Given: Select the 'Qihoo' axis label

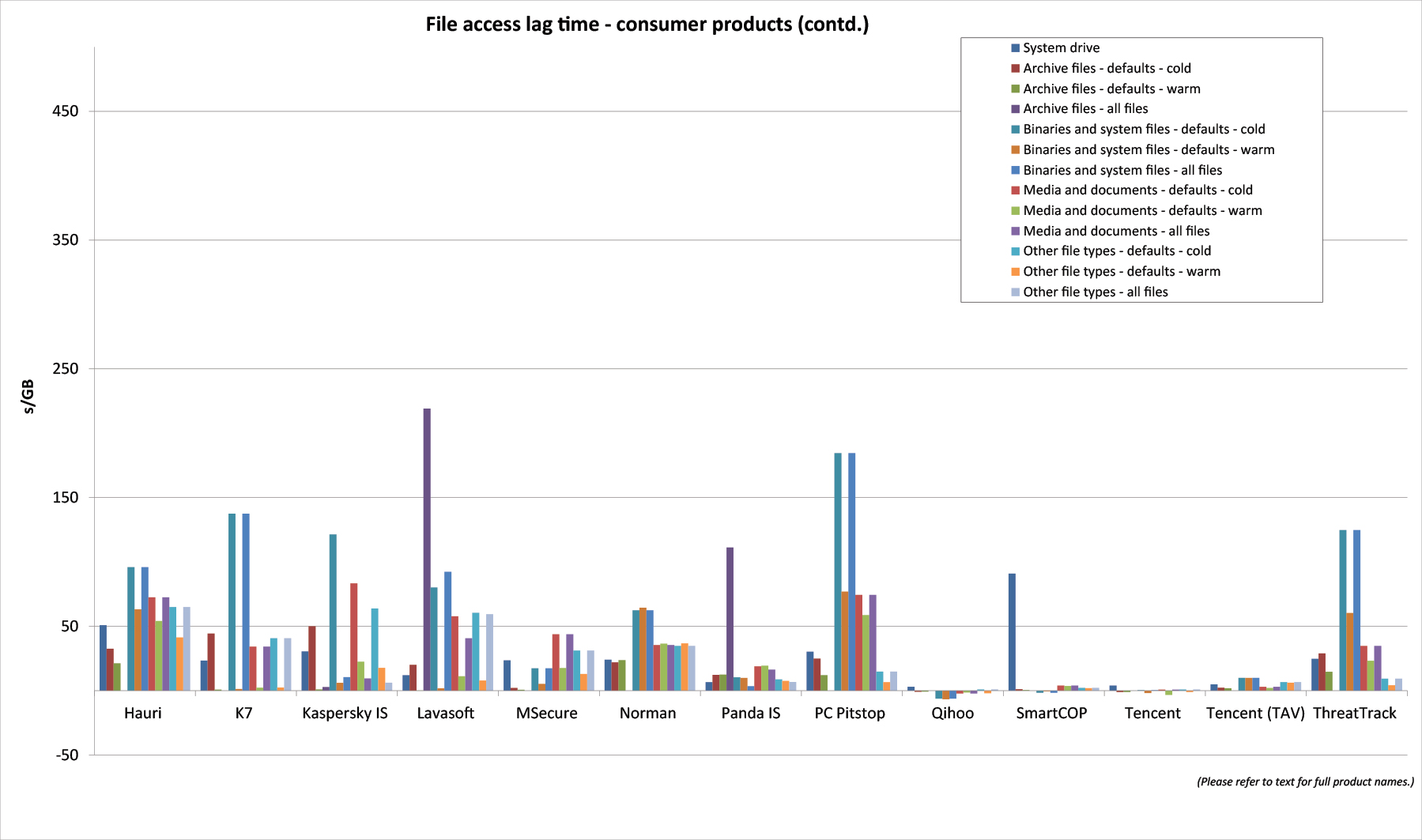Looking at the screenshot, I should [x=952, y=714].
